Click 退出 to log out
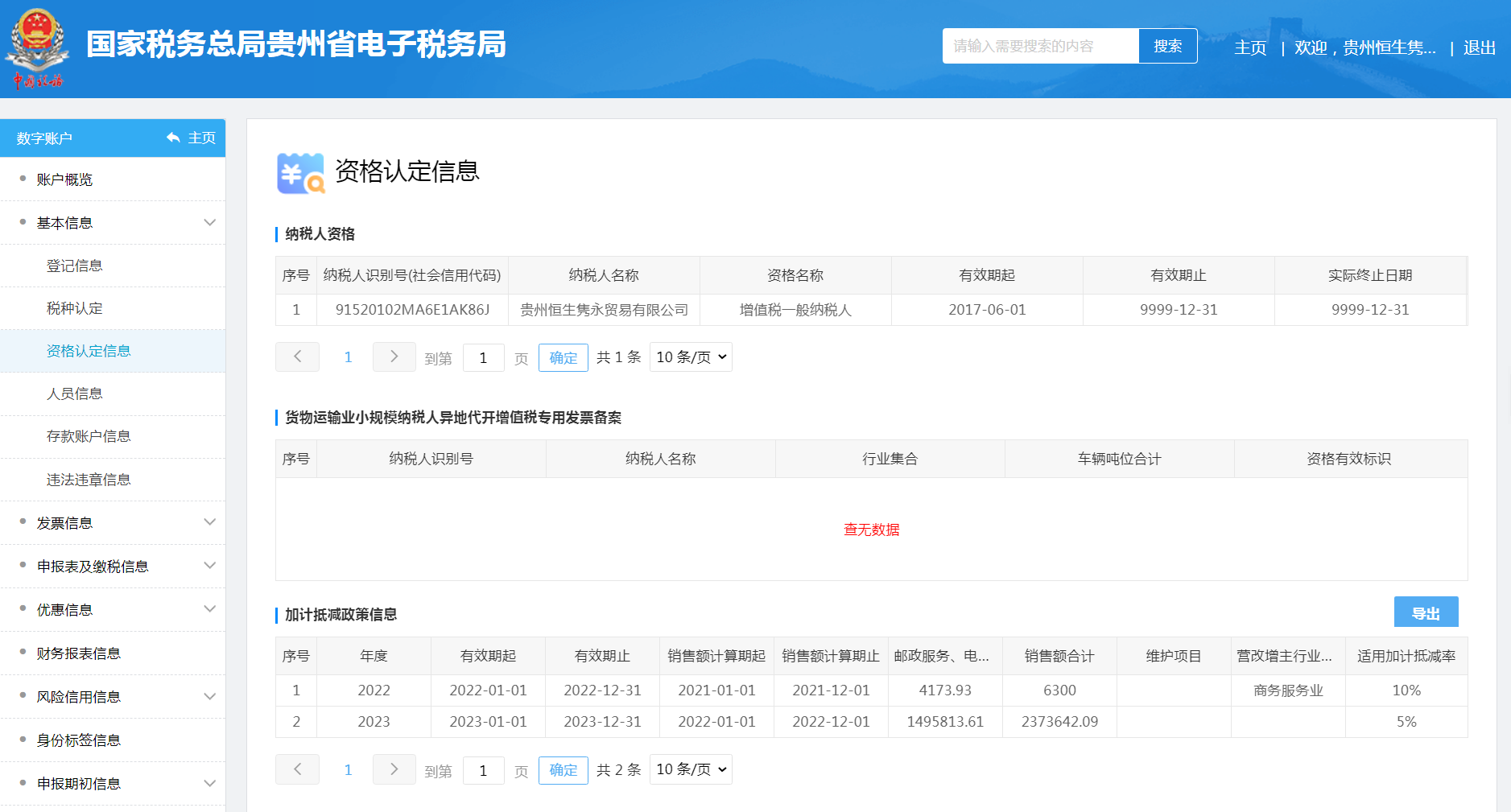Screen dimensions: 1511x812 tap(1479, 47)
